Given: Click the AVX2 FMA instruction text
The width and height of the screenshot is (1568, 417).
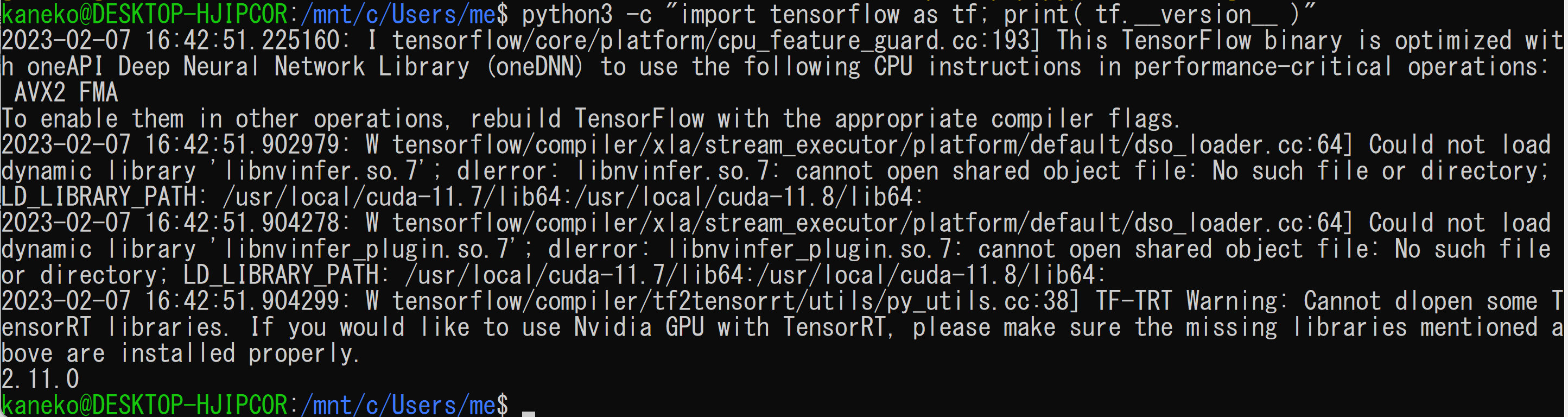Looking at the screenshot, I should pos(66,92).
